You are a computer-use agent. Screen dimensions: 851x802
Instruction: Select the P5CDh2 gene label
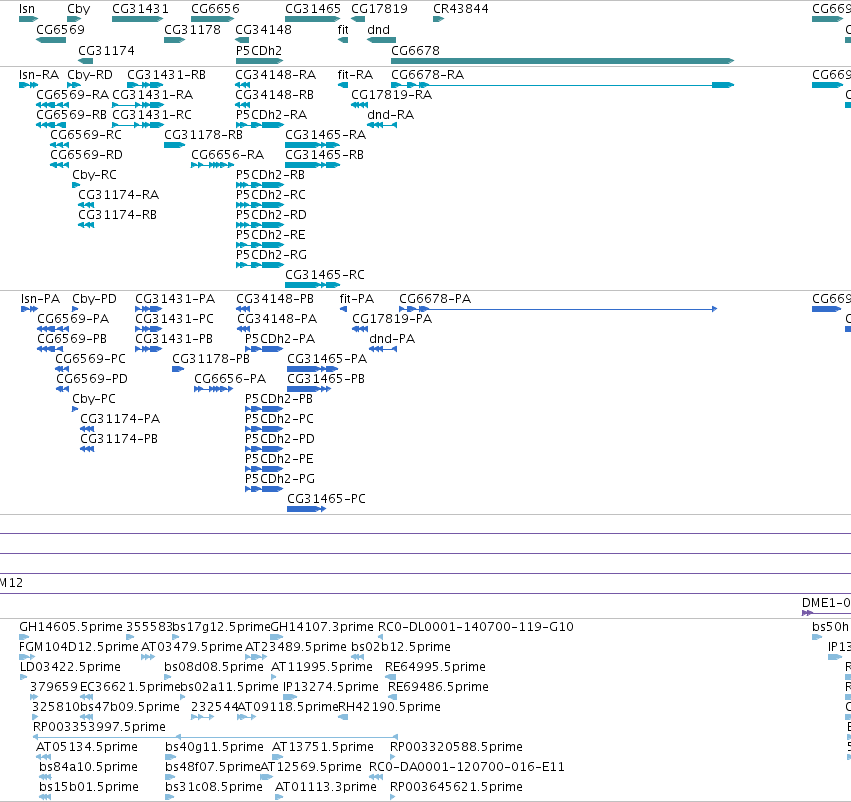pos(259,50)
